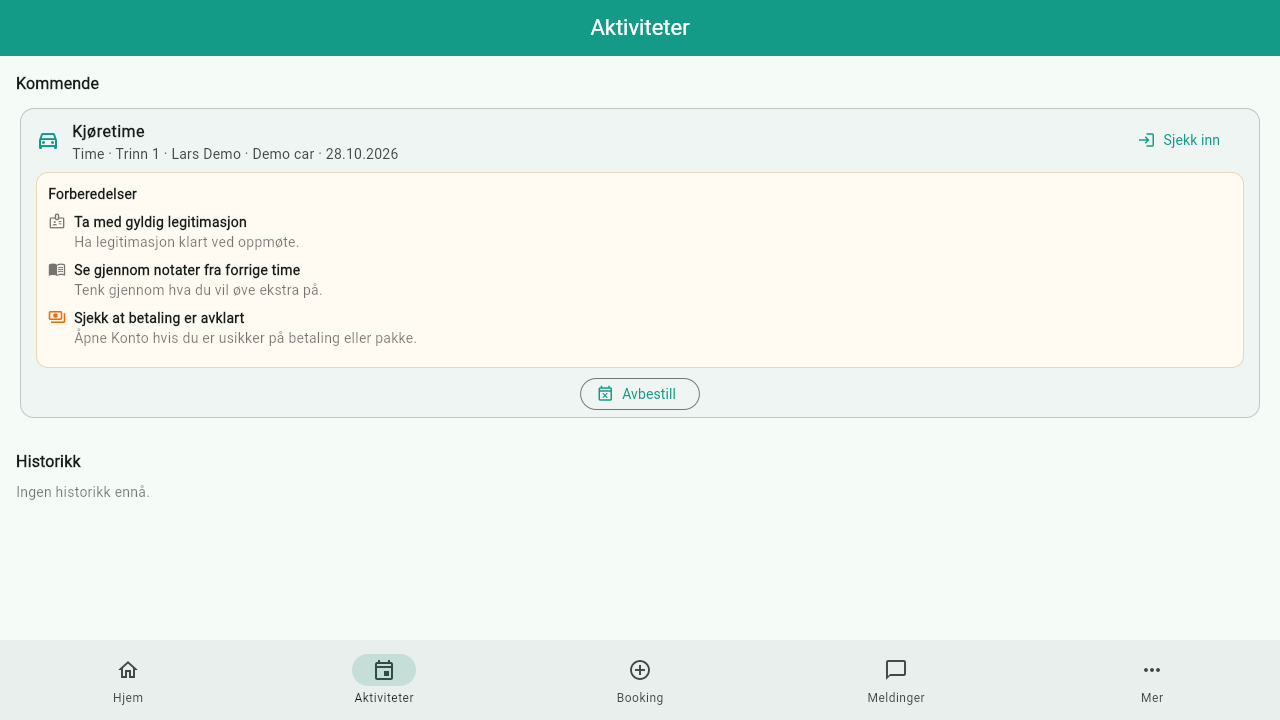1280x720 pixels.
Task: Click 'Sjekk at betaling er avklart'
Action: click(159, 318)
